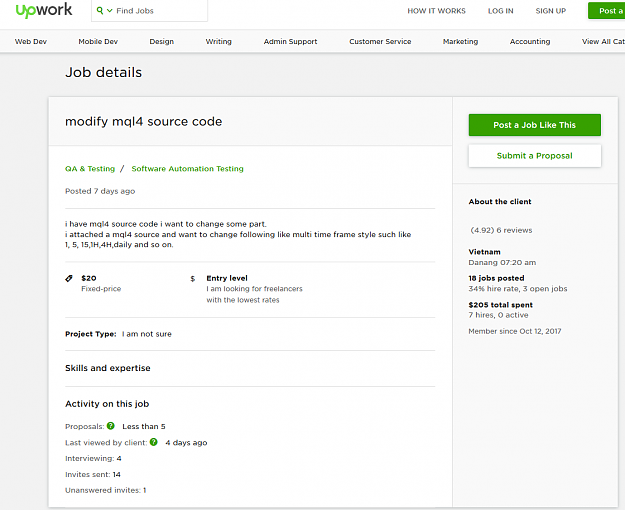This screenshot has height=510, width=625.
Task: Click 'Member since Oct 12, 2017' text
Action: pyautogui.click(x=515, y=331)
